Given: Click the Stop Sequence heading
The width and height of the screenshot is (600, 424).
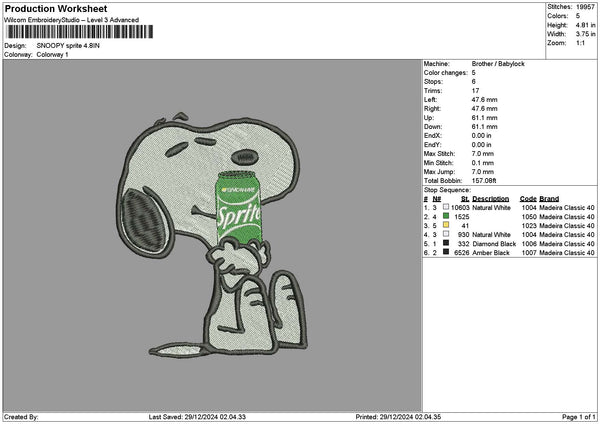Looking at the screenshot, I should [447, 190].
